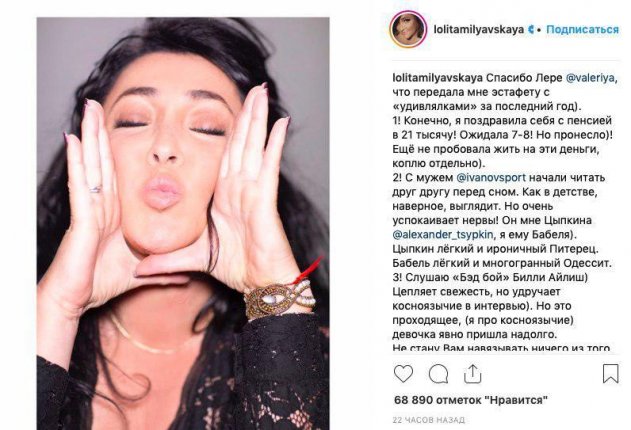Image resolution: width=631 pixels, height=430 pixels.
Task: Open the @valeriya mention
Action: (591, 78)
